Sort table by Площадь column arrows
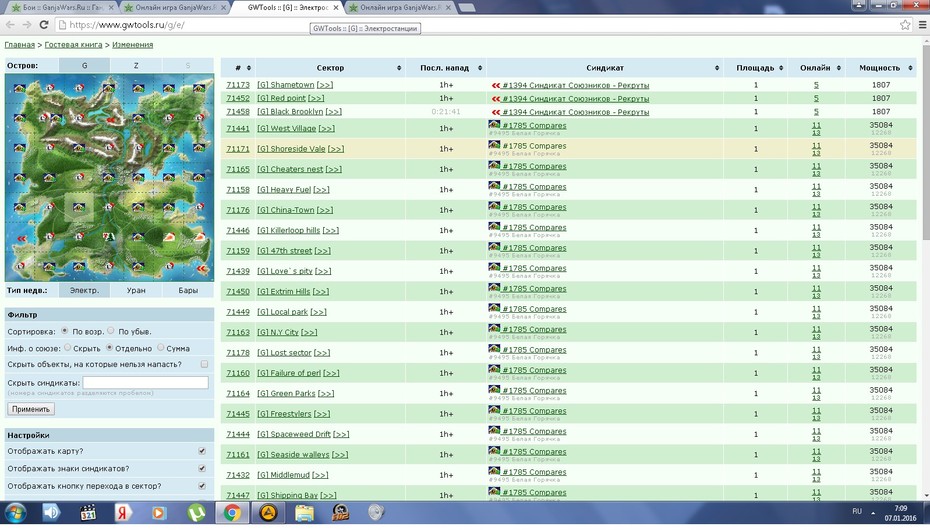 pos(781,68)
